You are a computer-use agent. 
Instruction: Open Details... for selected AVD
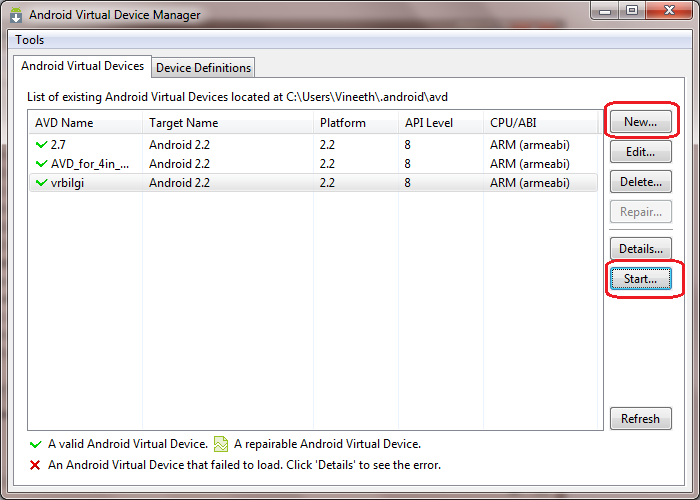[641, 249]
